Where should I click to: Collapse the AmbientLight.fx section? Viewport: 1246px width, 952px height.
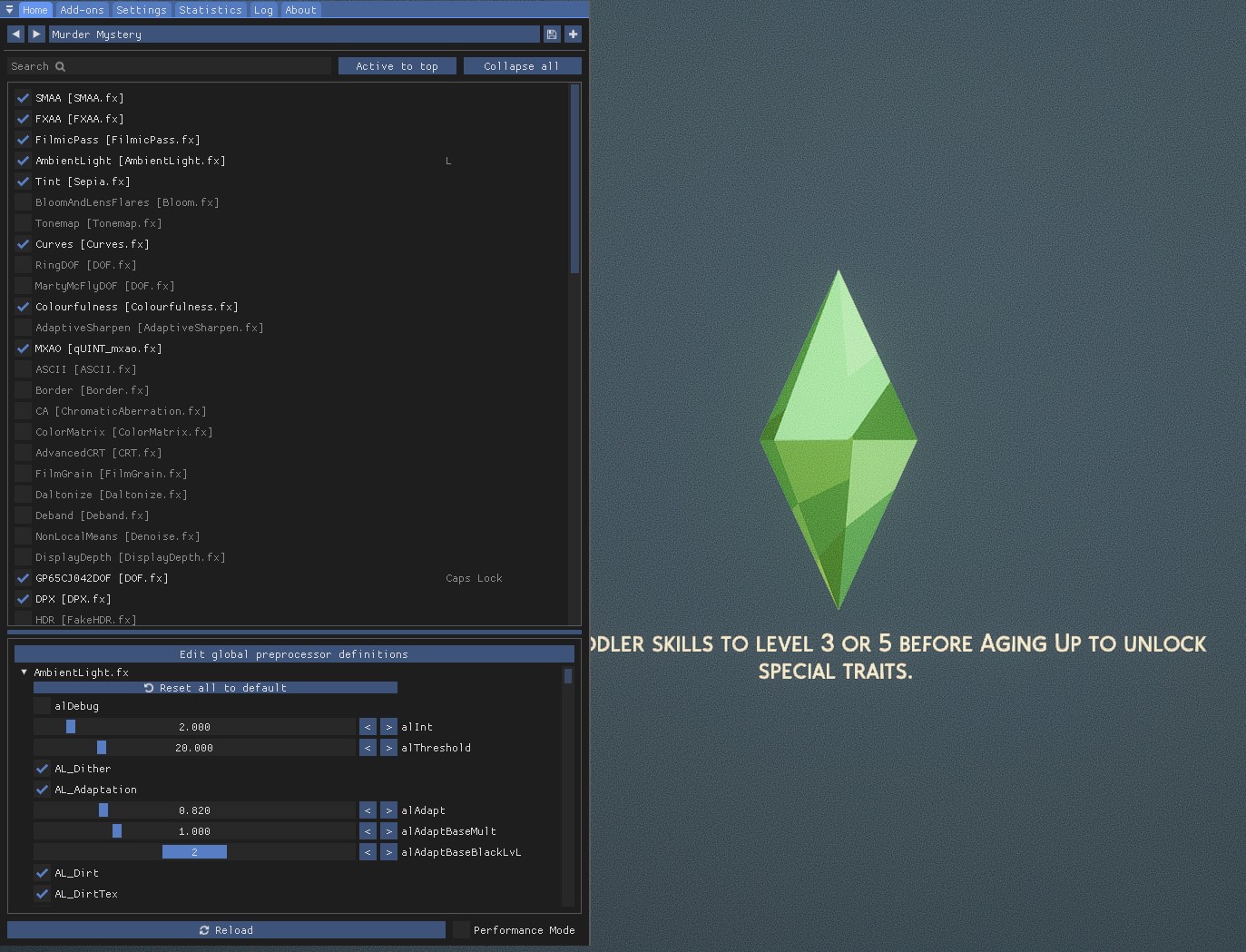point(24,672)
